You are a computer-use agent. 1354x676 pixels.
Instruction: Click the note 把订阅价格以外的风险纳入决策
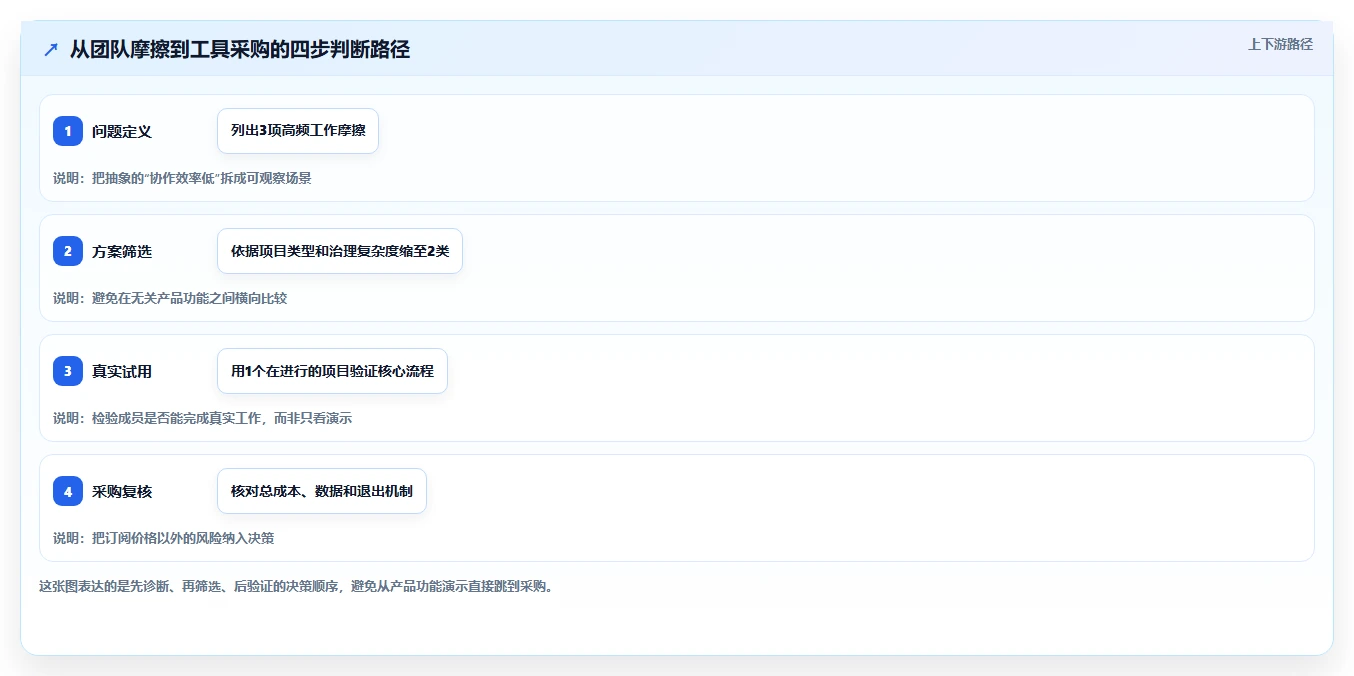tap(163, 538)
